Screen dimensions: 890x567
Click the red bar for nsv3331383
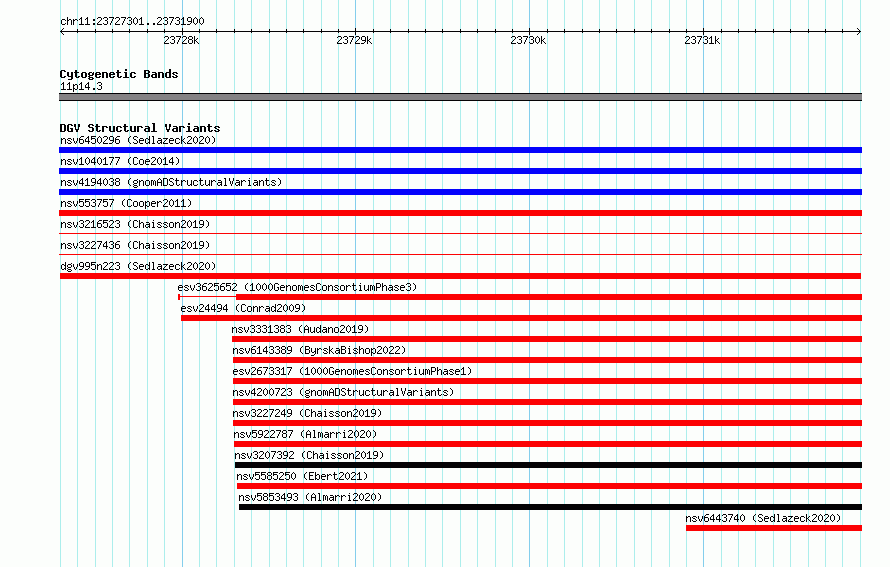coord(547,339)
